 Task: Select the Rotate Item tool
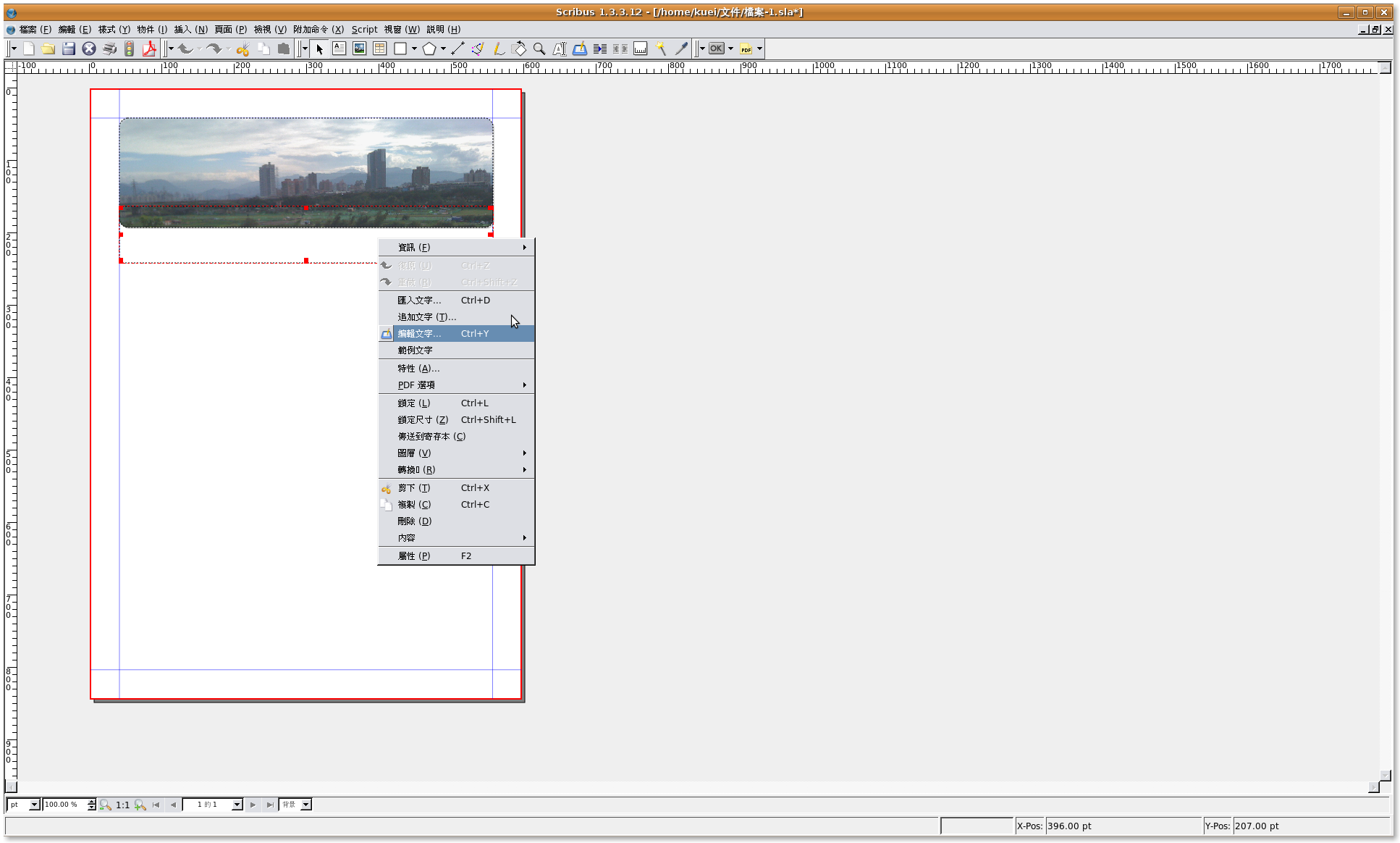point(519,49)
